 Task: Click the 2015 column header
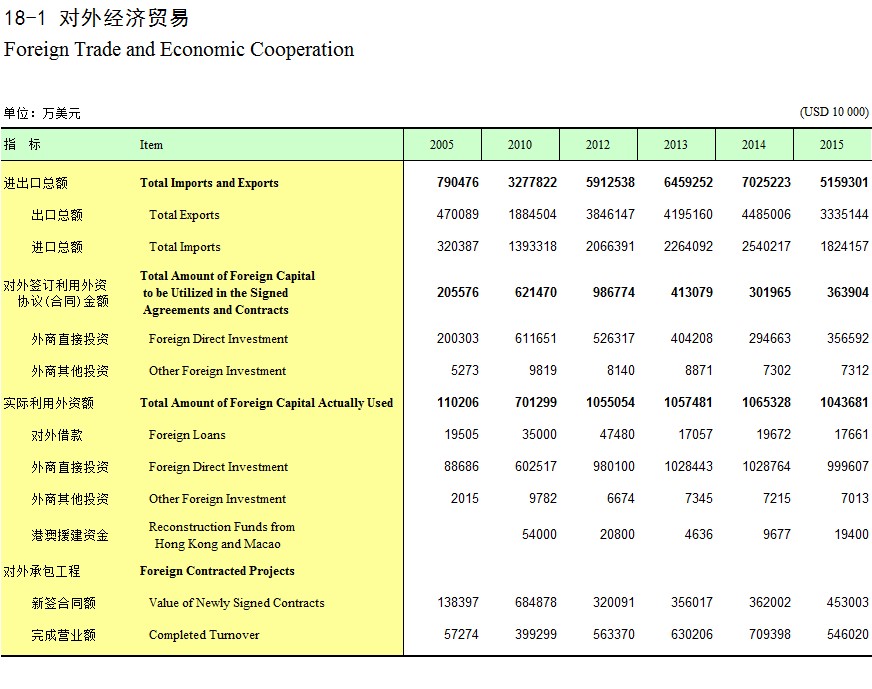click(x=832, y=145)
